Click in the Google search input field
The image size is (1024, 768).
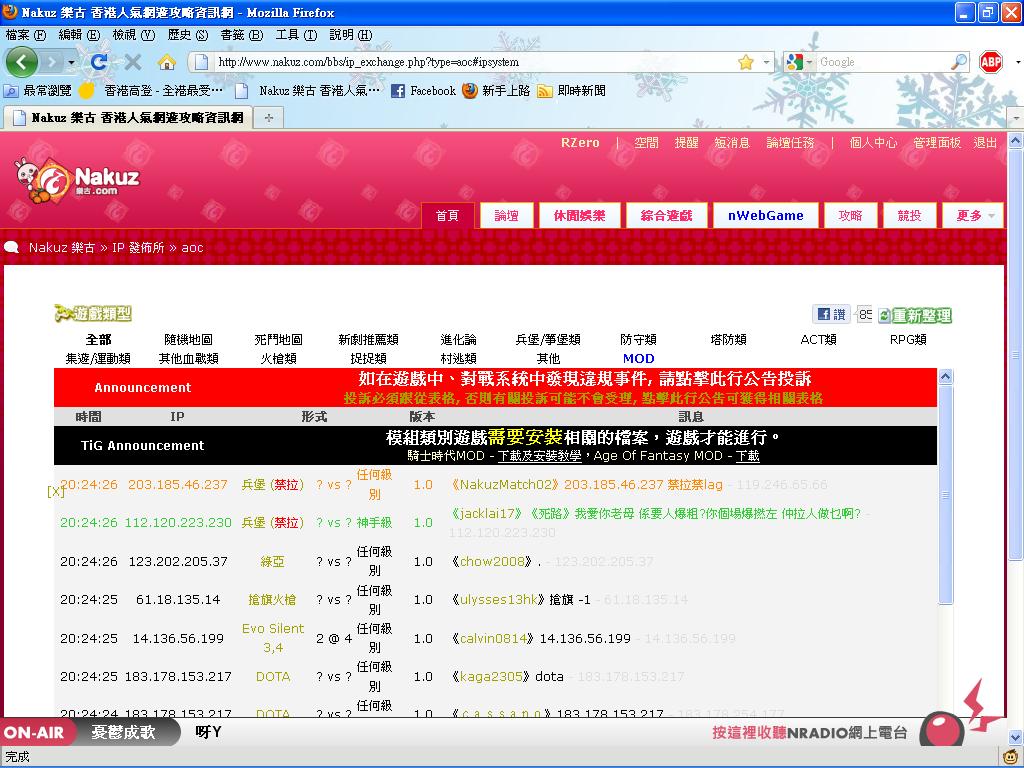(x=882, y=62)
